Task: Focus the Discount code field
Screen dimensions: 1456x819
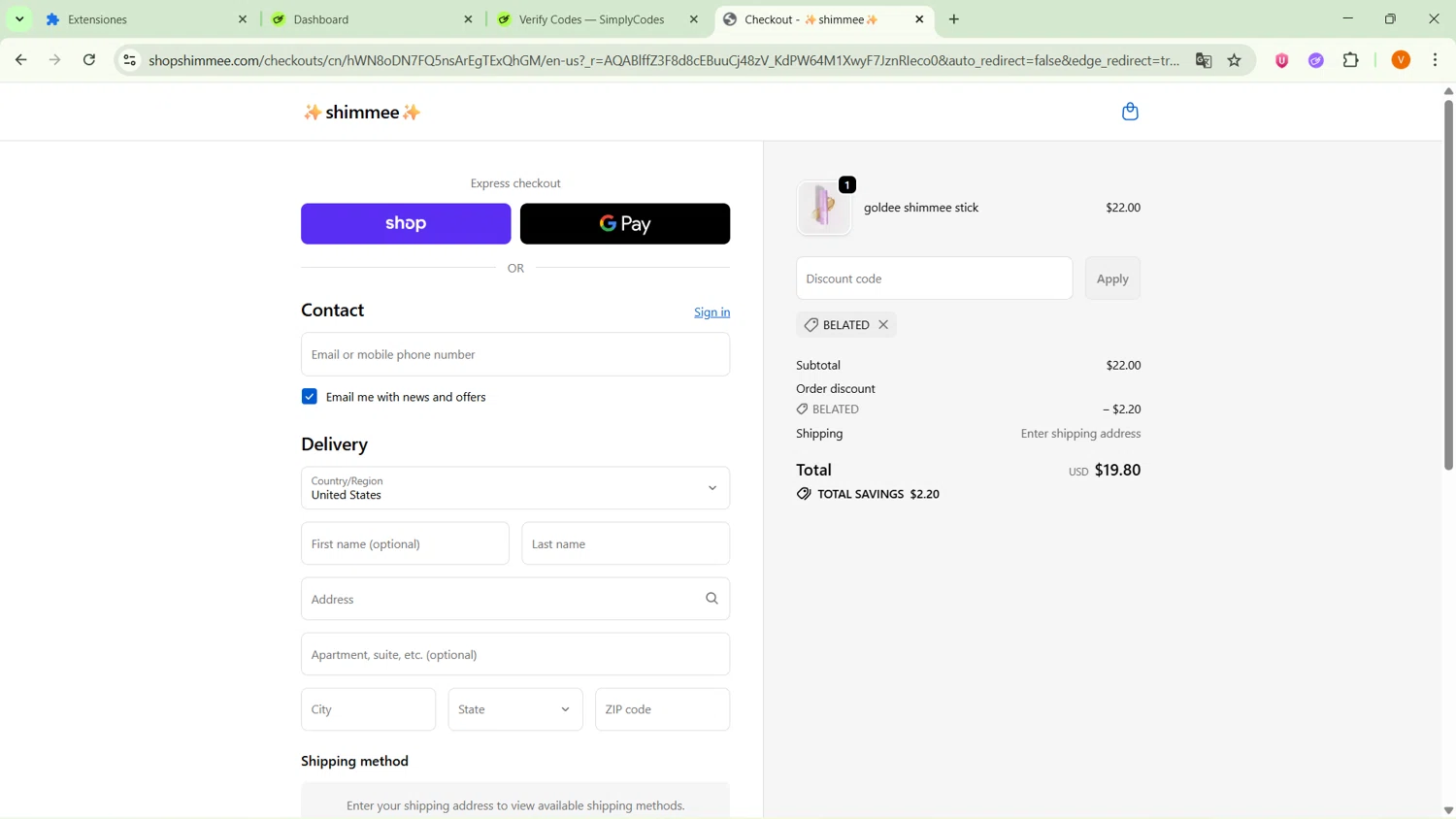Action: click(934, 278)
